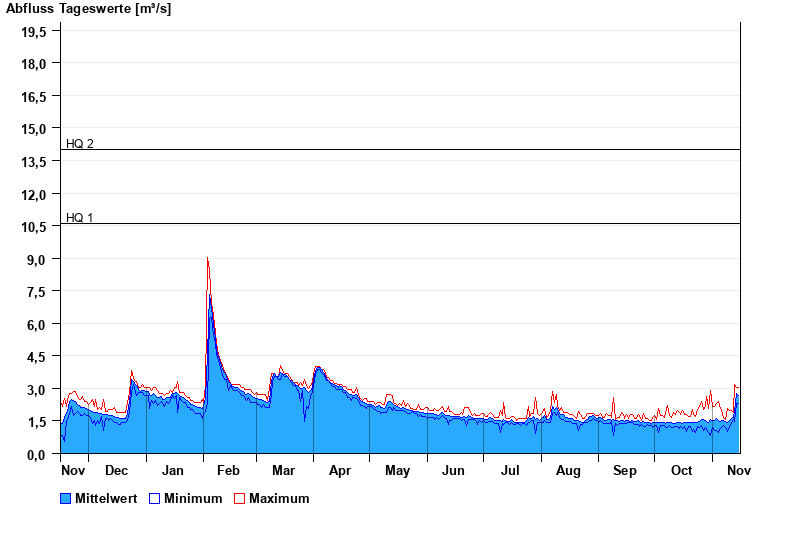The height and width of the screenshot is (550, 800).
Task: Click the 9,0 y-axis tick label
Action: (x=37, y=259)
